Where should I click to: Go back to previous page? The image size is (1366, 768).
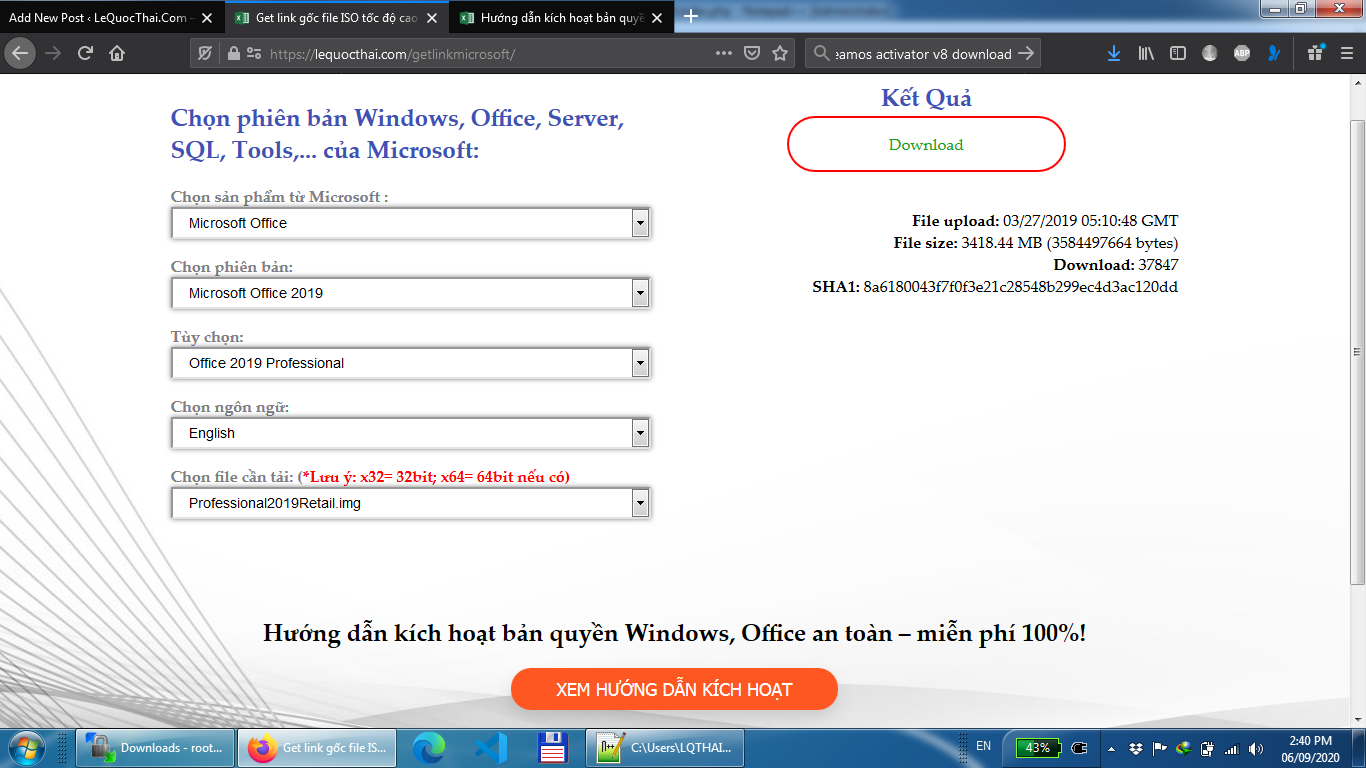pyautogui.click(x=21, y=54)
